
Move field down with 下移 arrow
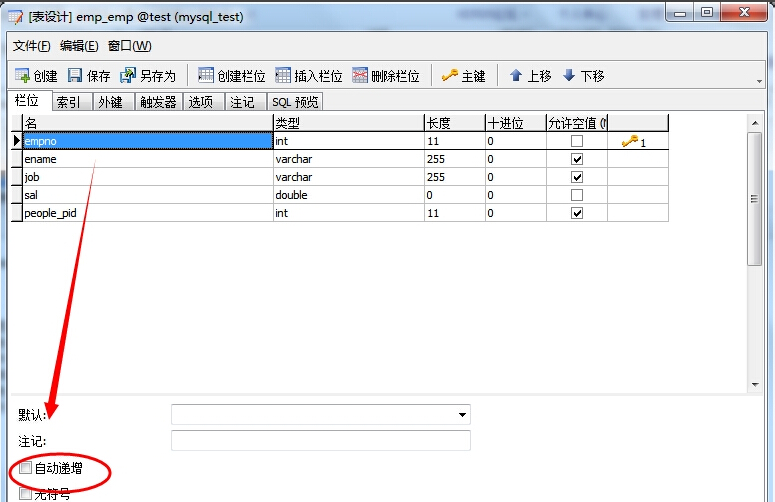[x=569, y=76]
